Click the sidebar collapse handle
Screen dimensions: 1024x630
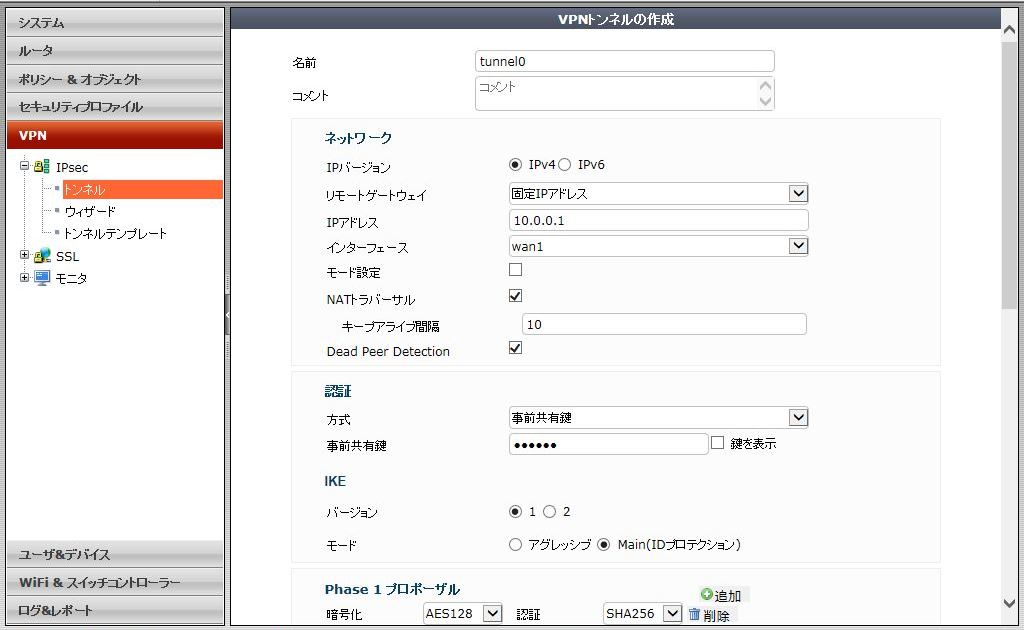tap(227, 315)
